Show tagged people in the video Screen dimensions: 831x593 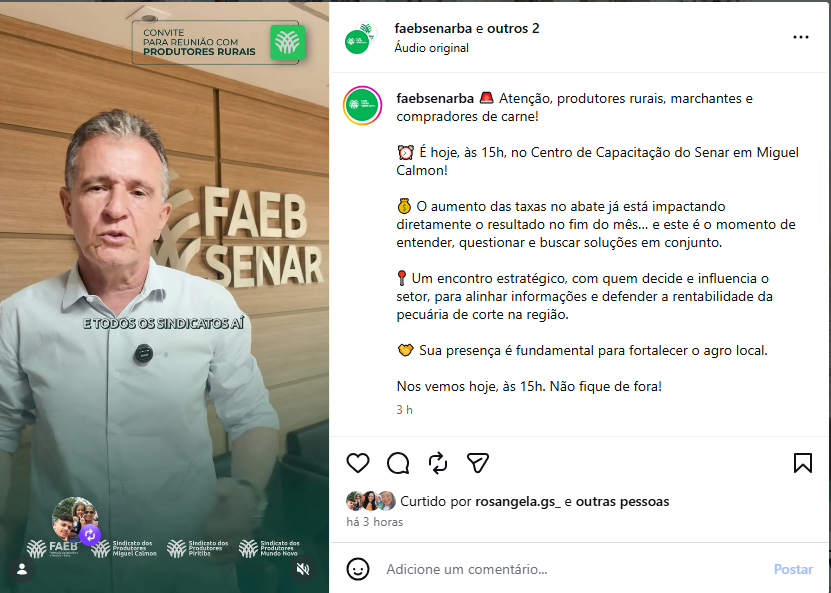pyautogui.click(x=22, y=569)
